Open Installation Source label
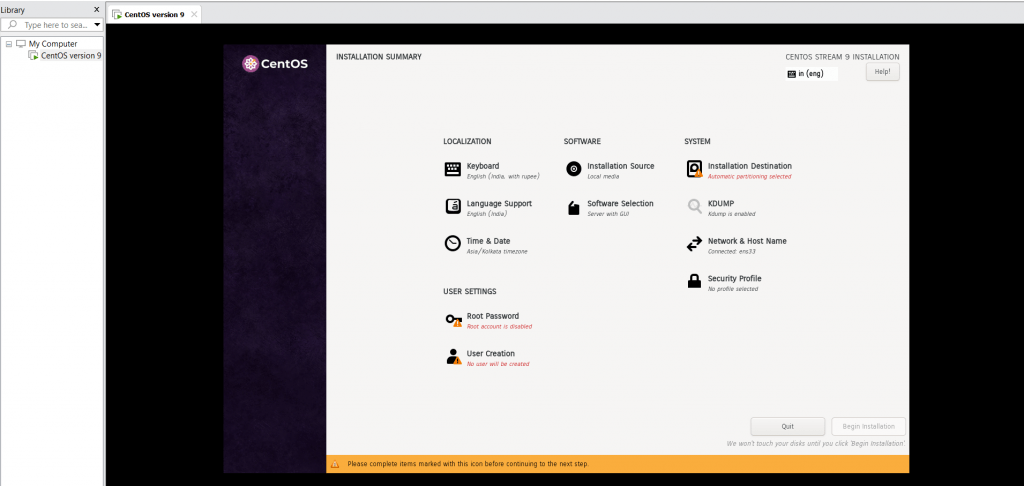Viewport: 1024px width, 486px height. click(x=620, y=166)
